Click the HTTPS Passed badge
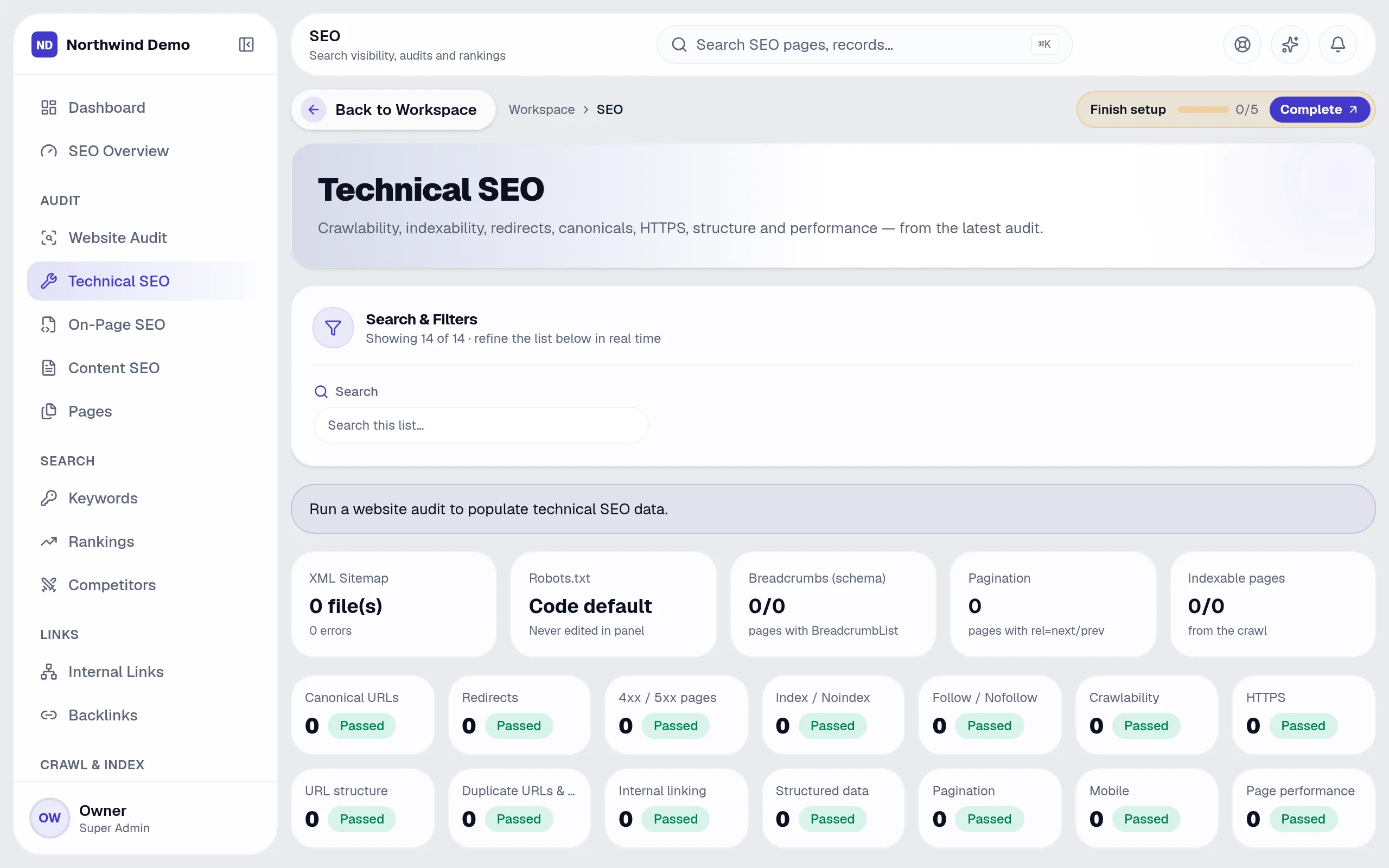Screen dimensions: 1389x868 [x=1303, y=726]
